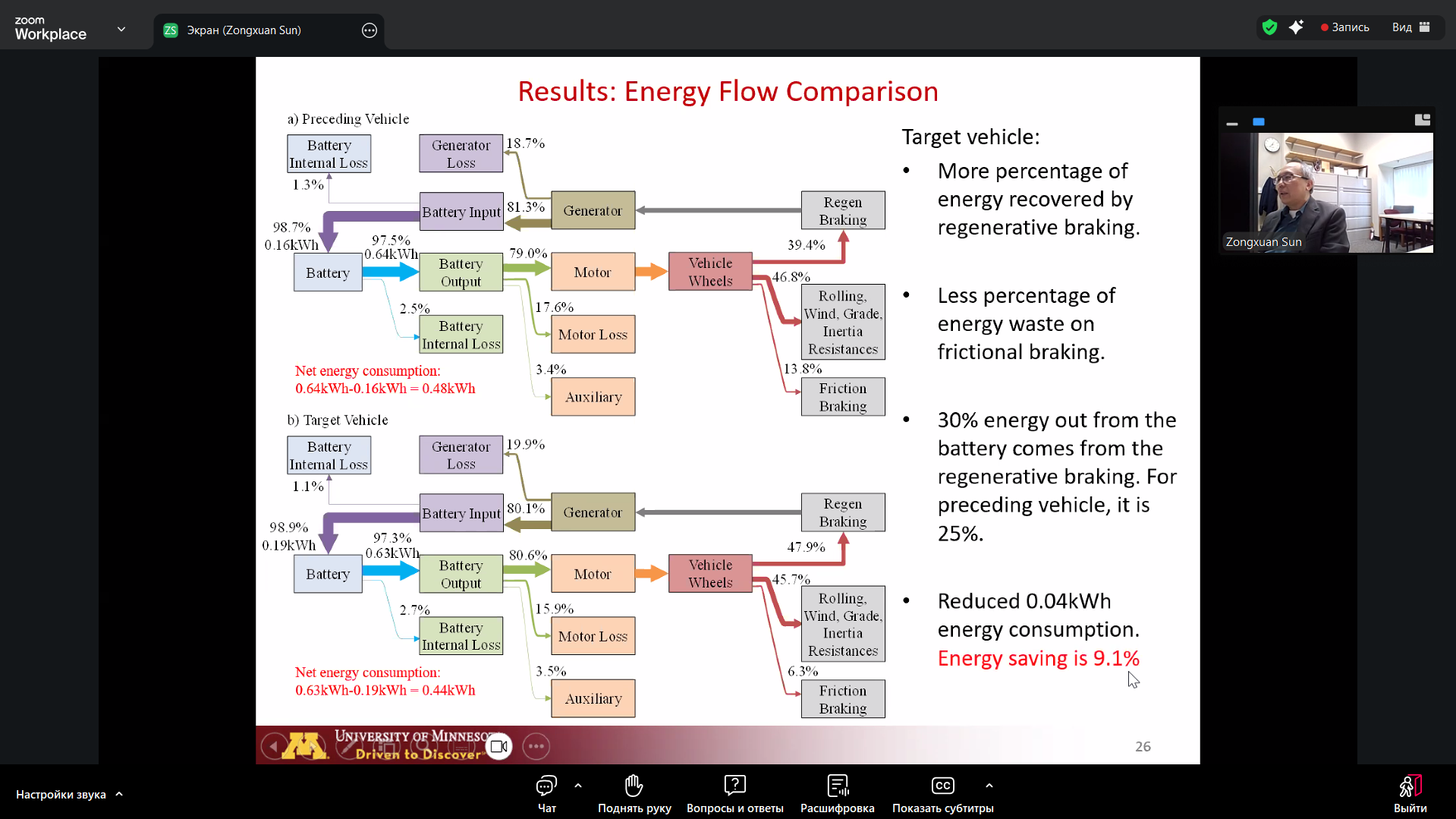Click the three-dot circle on slide toolbar
This screenshot has width=1456, height=819.
[536, 746]
